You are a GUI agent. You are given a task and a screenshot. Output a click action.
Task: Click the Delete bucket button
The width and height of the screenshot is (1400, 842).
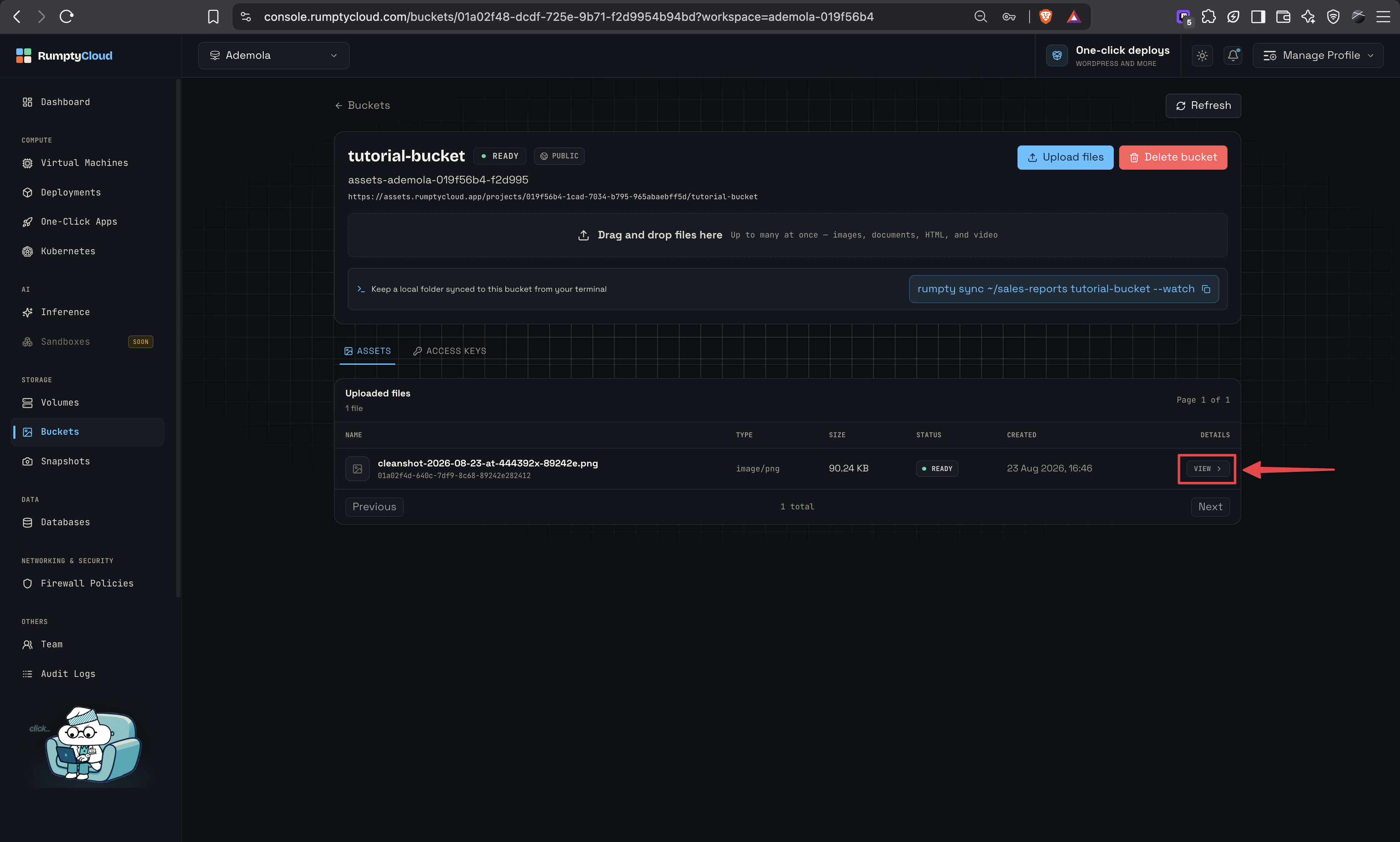point(1172,157)
